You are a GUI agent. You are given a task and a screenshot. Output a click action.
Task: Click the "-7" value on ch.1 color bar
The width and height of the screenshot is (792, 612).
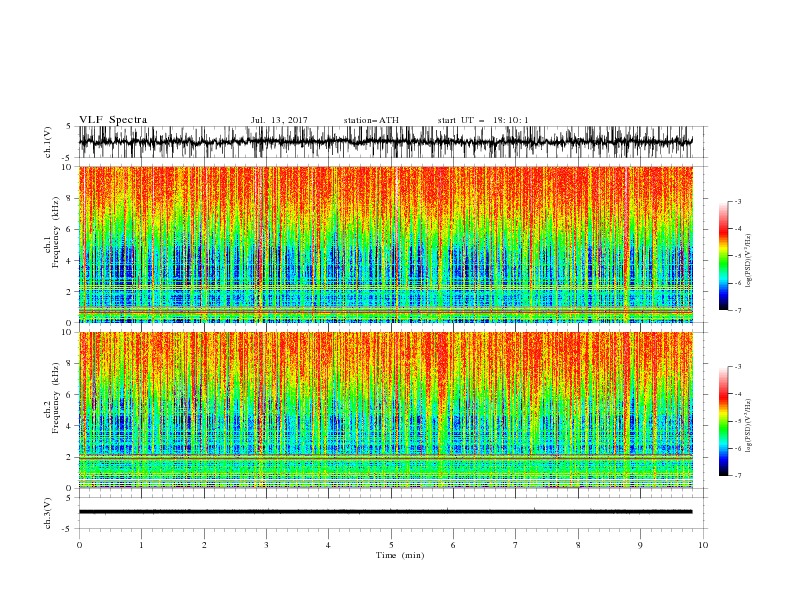tap(737, 310)
